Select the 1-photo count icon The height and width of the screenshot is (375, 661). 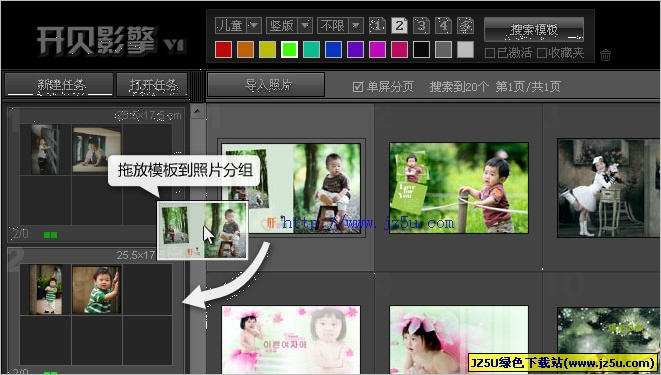(377, 26)
